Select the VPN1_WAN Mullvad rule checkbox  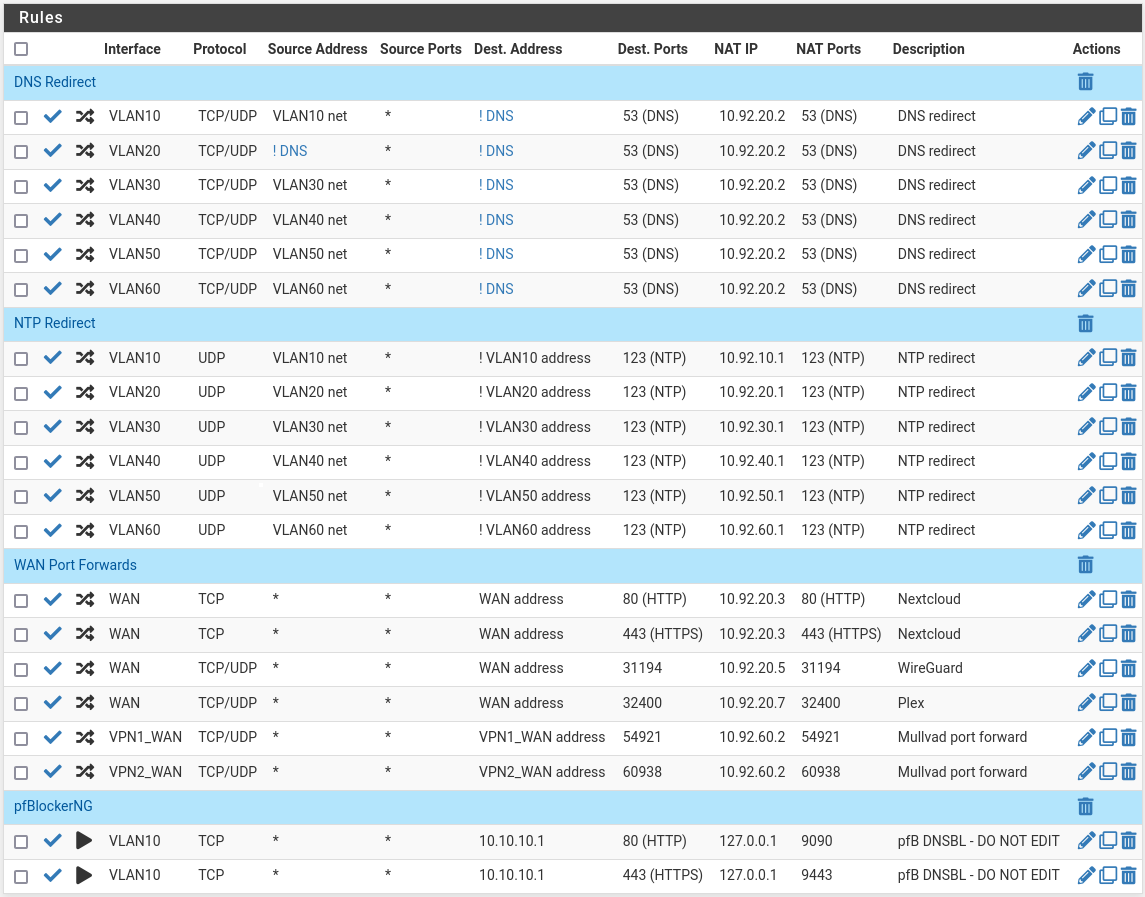(21, 738)
